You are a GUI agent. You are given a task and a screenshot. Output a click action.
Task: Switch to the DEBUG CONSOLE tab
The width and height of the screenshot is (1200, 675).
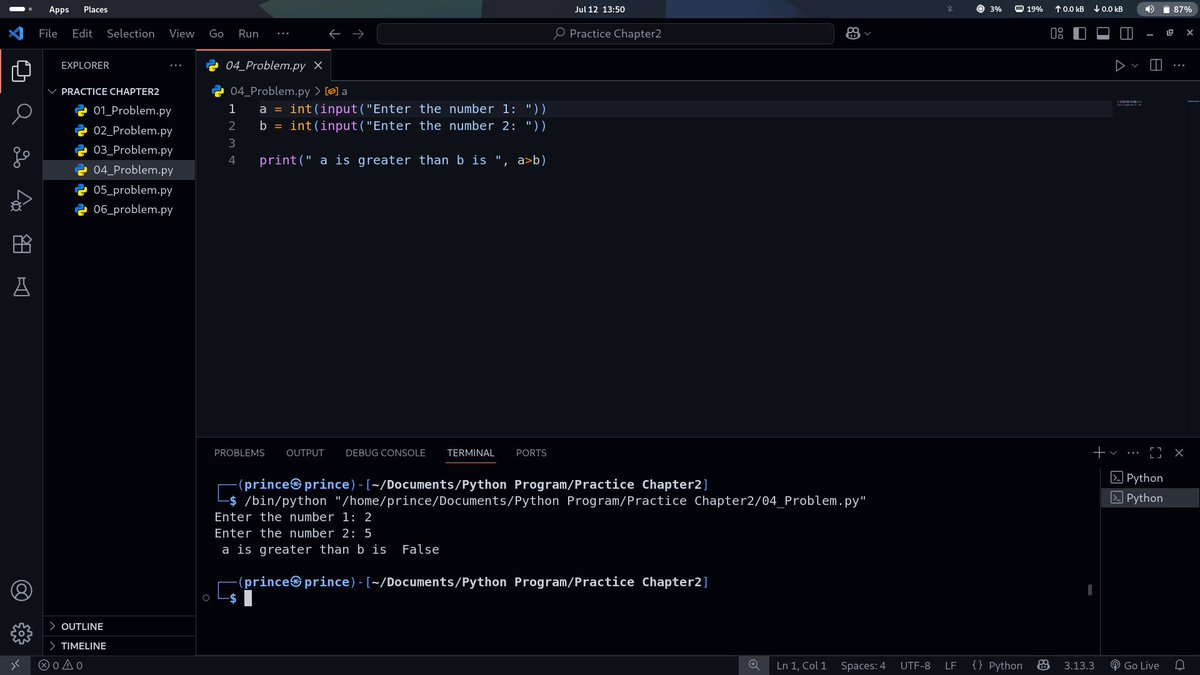(x=385, y=453)
